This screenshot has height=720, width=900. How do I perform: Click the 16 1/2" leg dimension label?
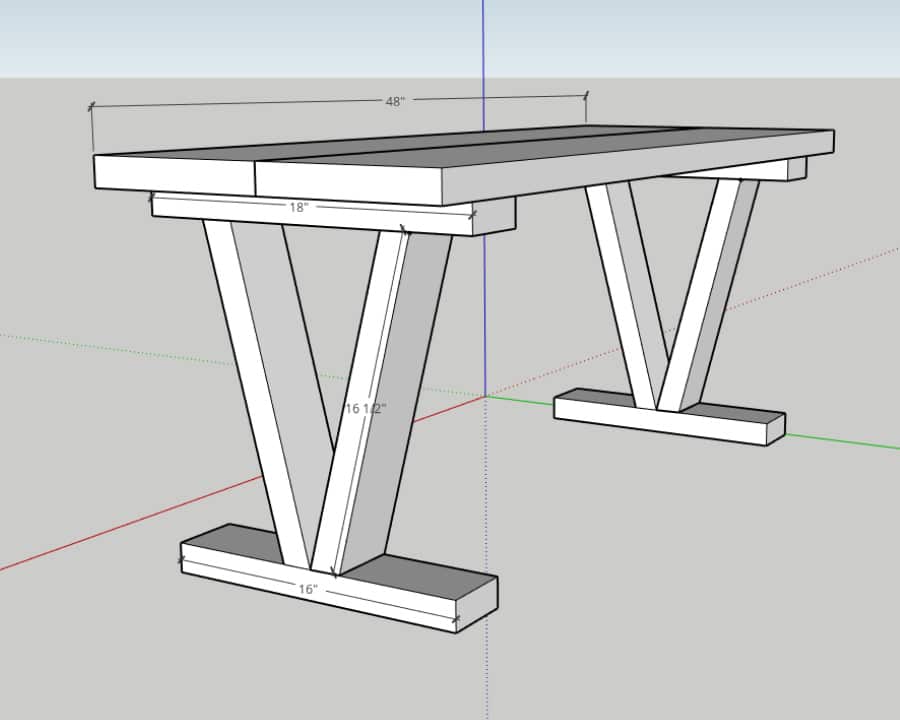coord(366,408)
